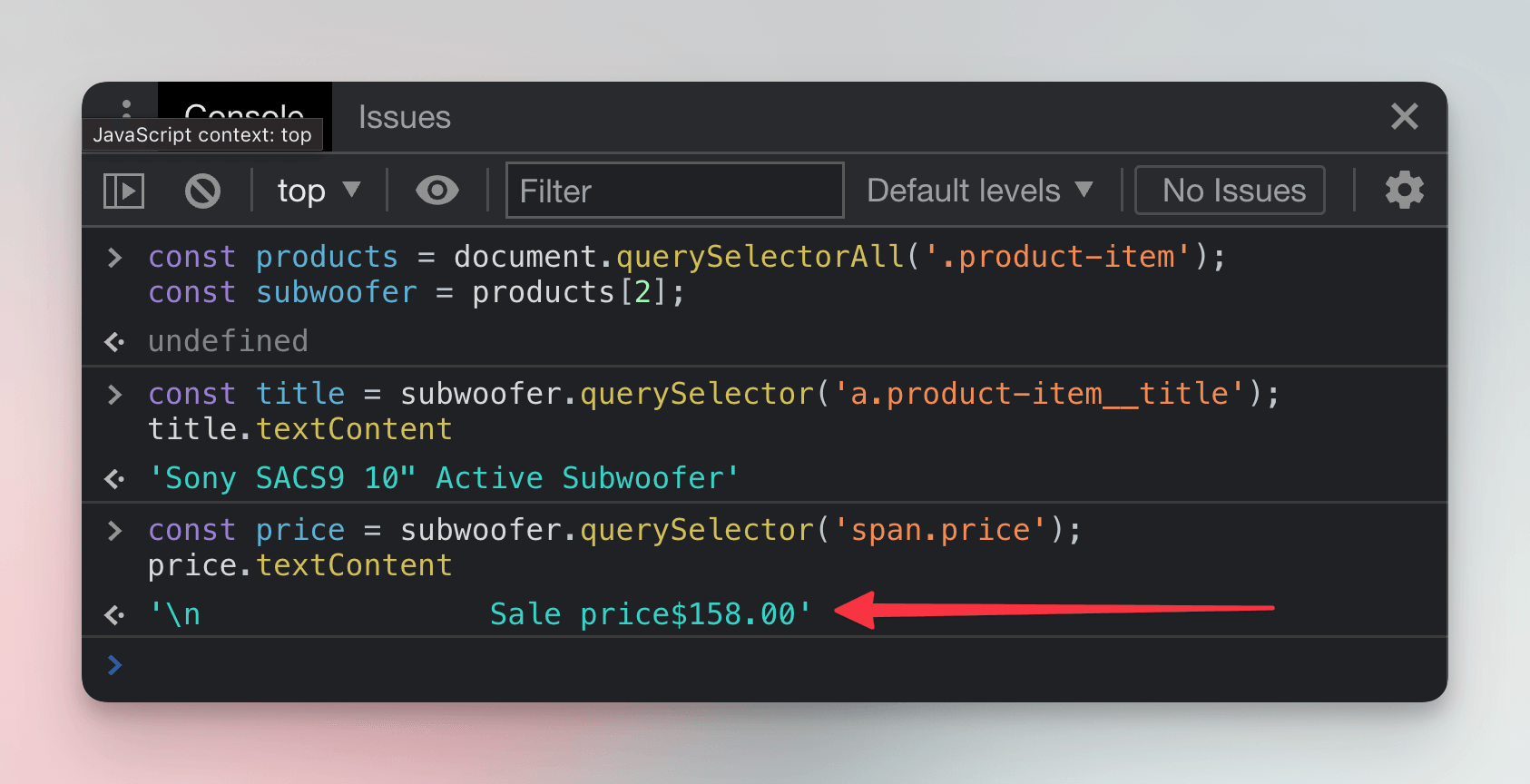The image size is (1530, 784).
Task: Click the blue console prompt arrow
Action: (x=113, y=665)
